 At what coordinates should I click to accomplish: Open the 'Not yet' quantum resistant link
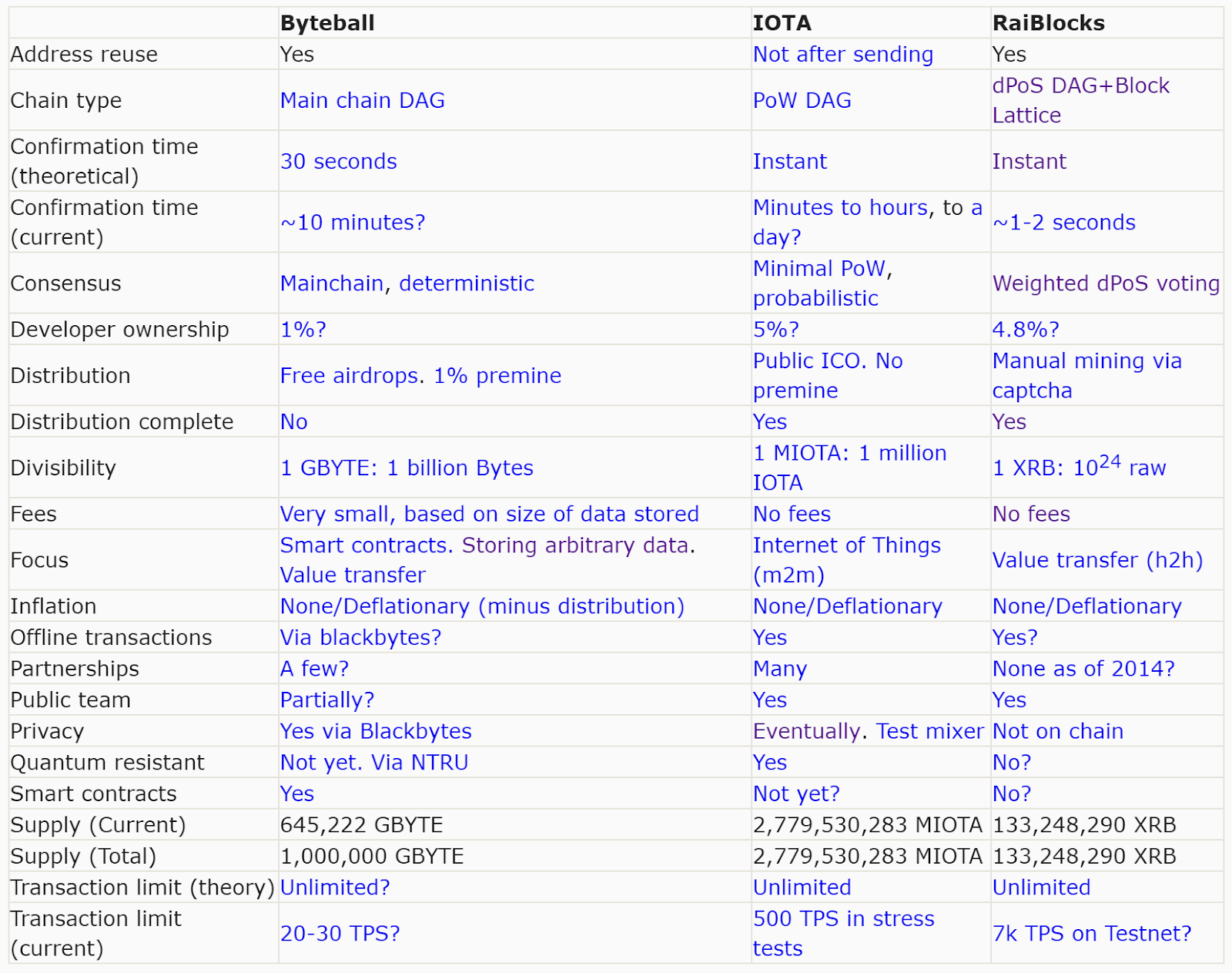[318, 763]
